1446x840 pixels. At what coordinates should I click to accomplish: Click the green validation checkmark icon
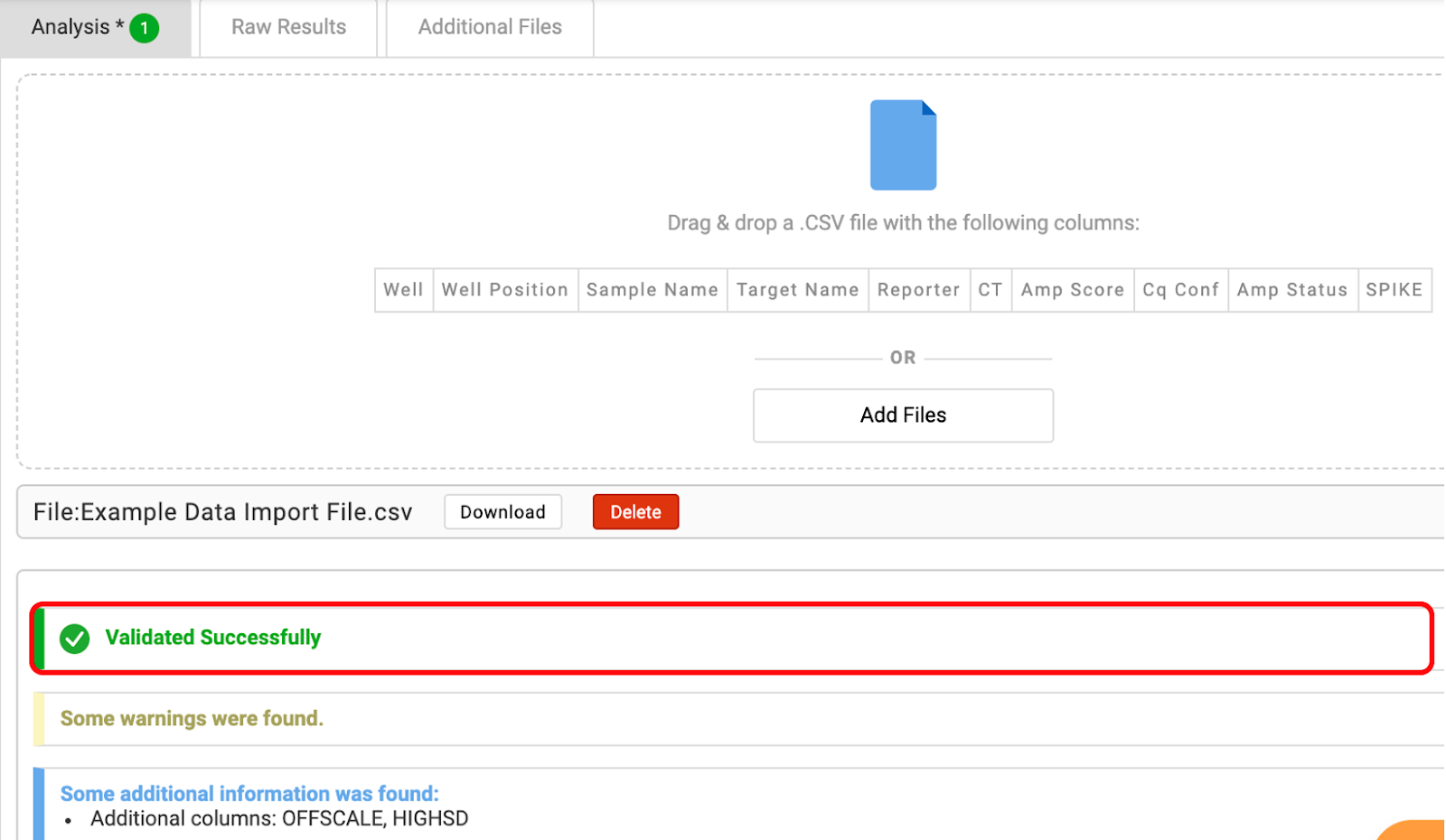[74, 639]
